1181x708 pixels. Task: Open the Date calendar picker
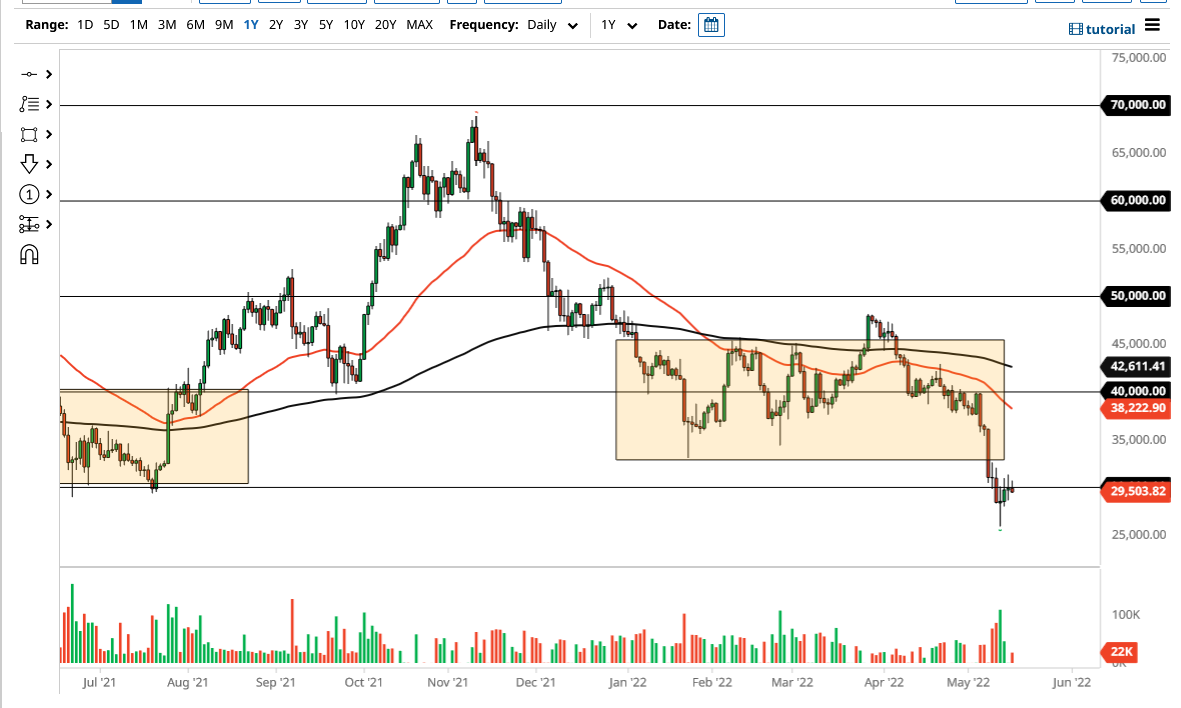tap(710, 24)
